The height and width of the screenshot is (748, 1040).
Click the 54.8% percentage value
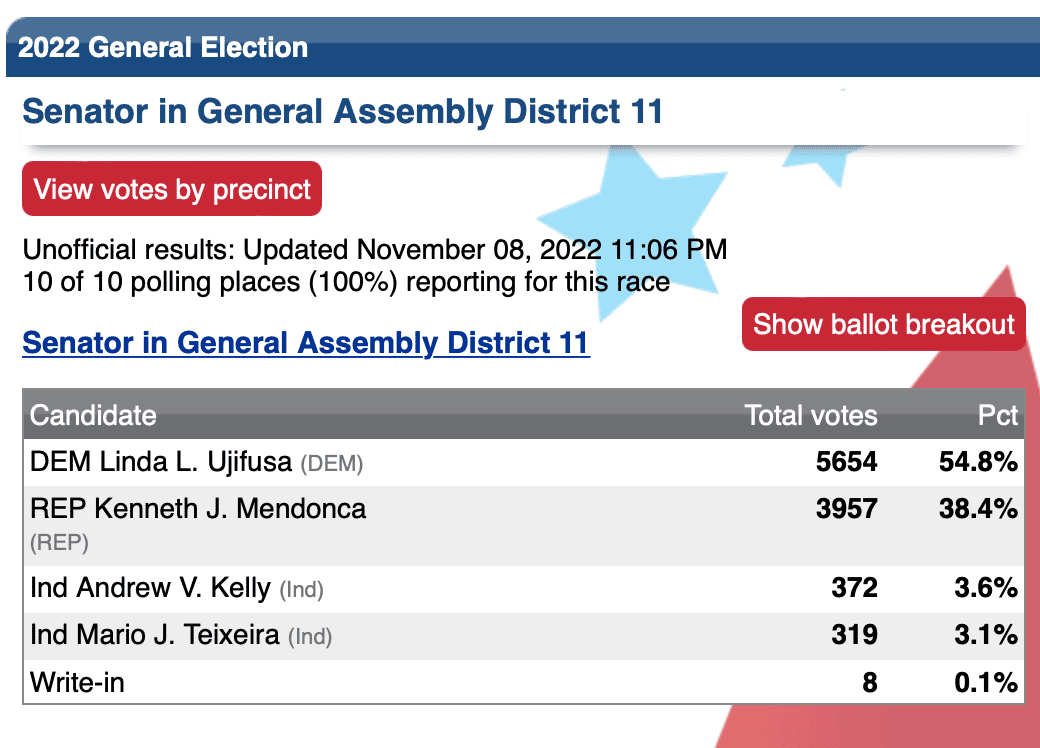point(978,462)
